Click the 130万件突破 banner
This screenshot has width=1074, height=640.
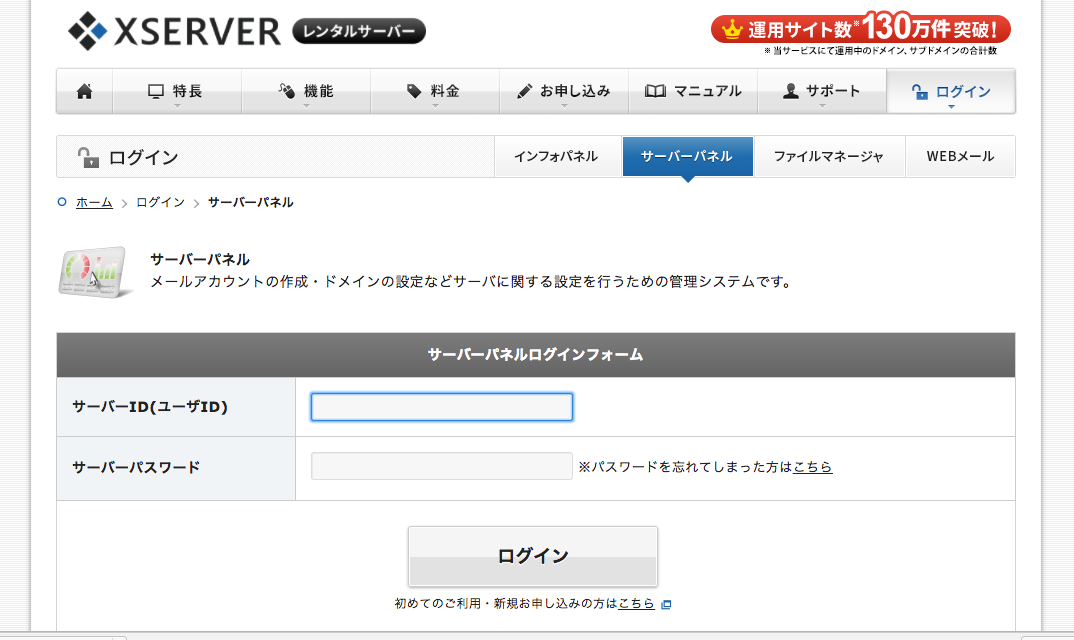click(x=860, y=29)
